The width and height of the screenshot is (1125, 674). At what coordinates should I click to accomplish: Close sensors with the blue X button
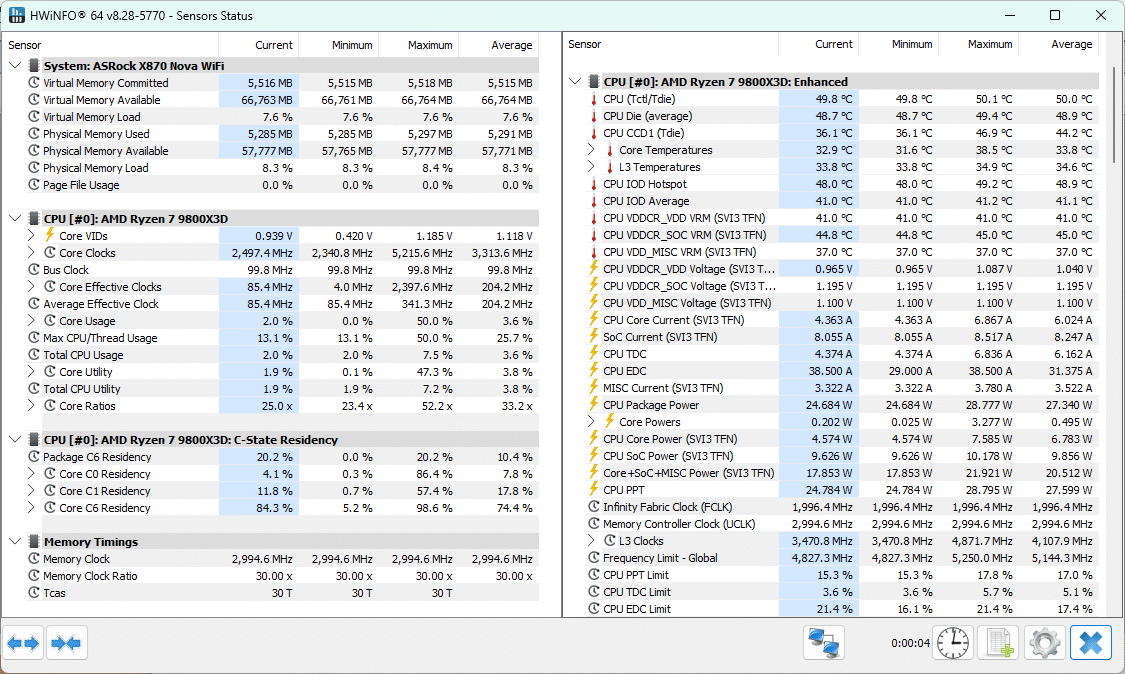[x=1091, y=642]
